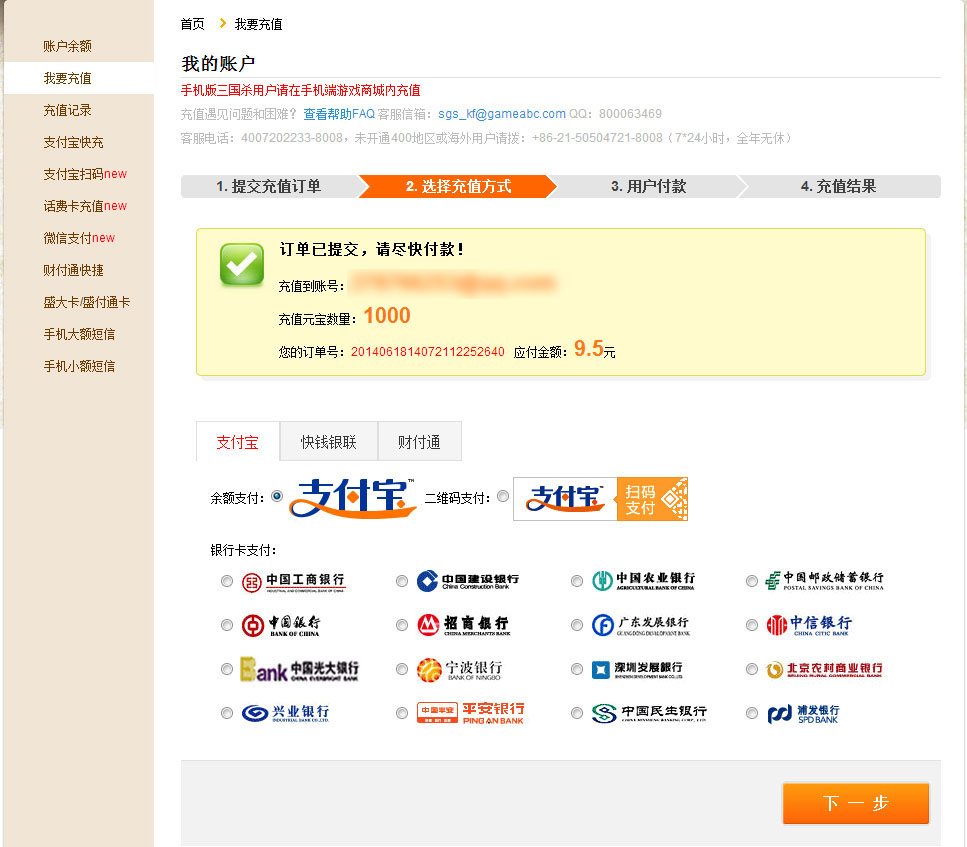Viewport: 967px width, 847px height.
Task: Open the 财付通 payment tab
Action: [x=419, y=441]
